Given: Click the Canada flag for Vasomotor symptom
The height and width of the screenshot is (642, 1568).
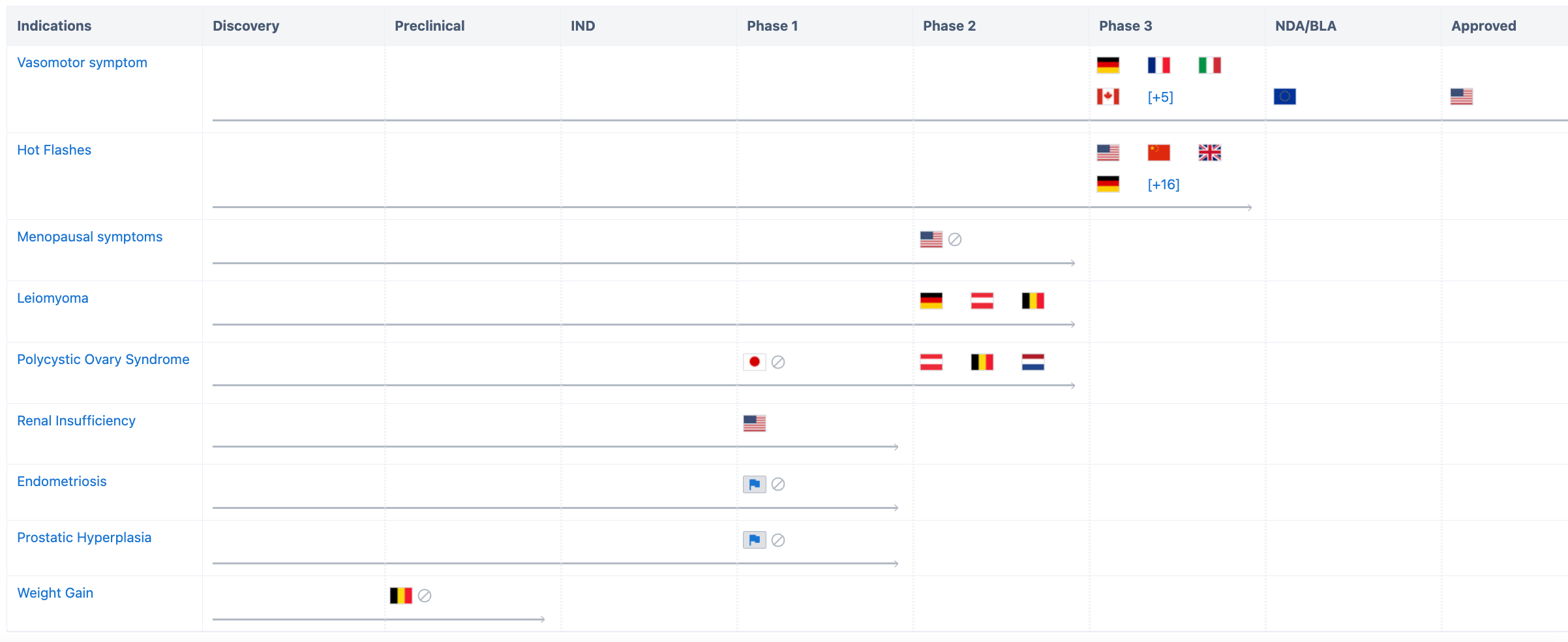Looking at the screenshot, I should tap(1108, 97).
